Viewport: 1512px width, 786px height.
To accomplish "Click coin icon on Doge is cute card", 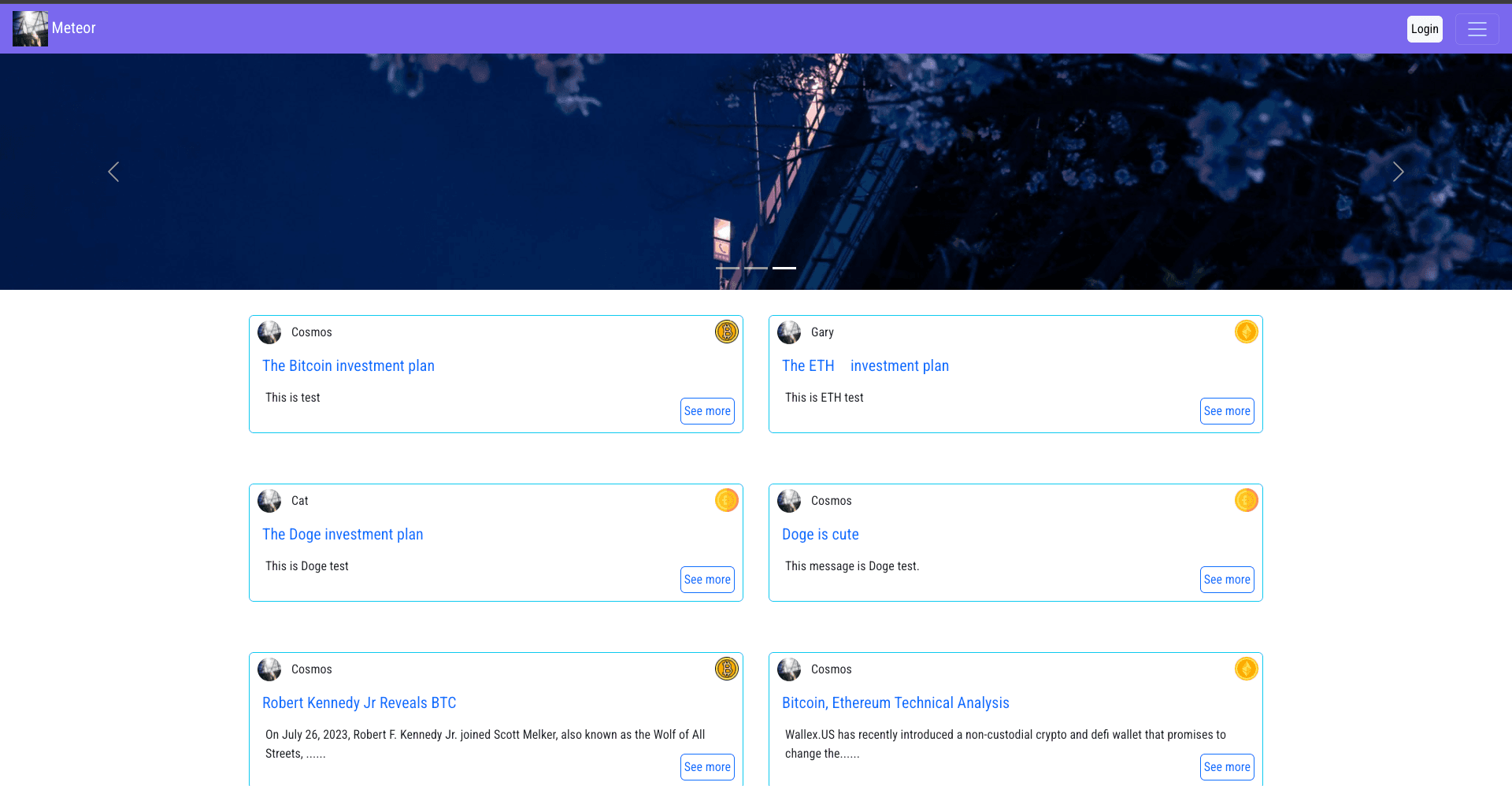I will pyautogui.click(x=1246, y=500).
